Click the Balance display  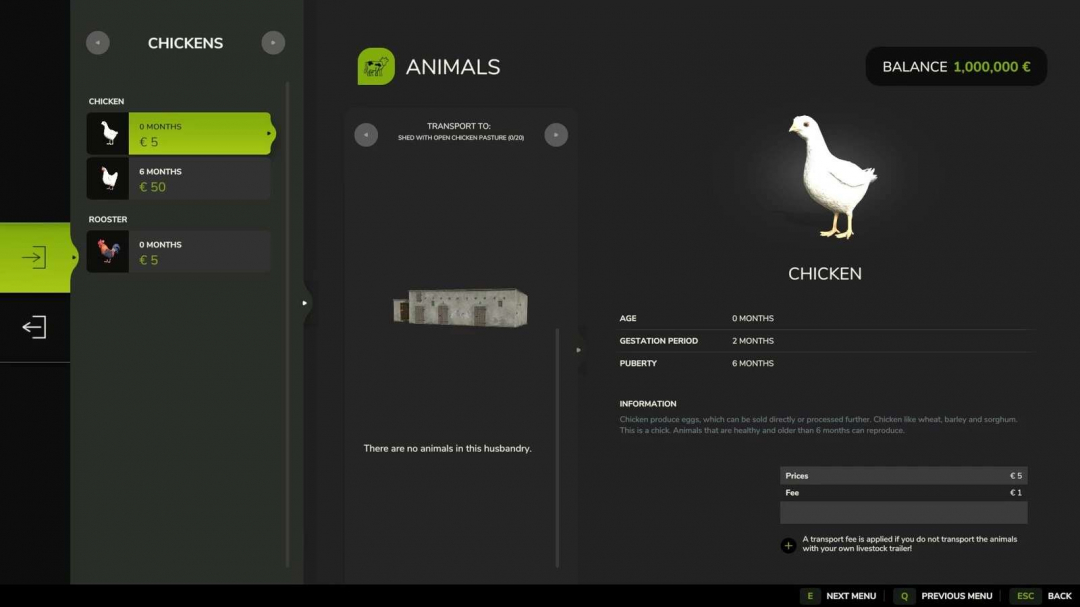tap(955, 66)
